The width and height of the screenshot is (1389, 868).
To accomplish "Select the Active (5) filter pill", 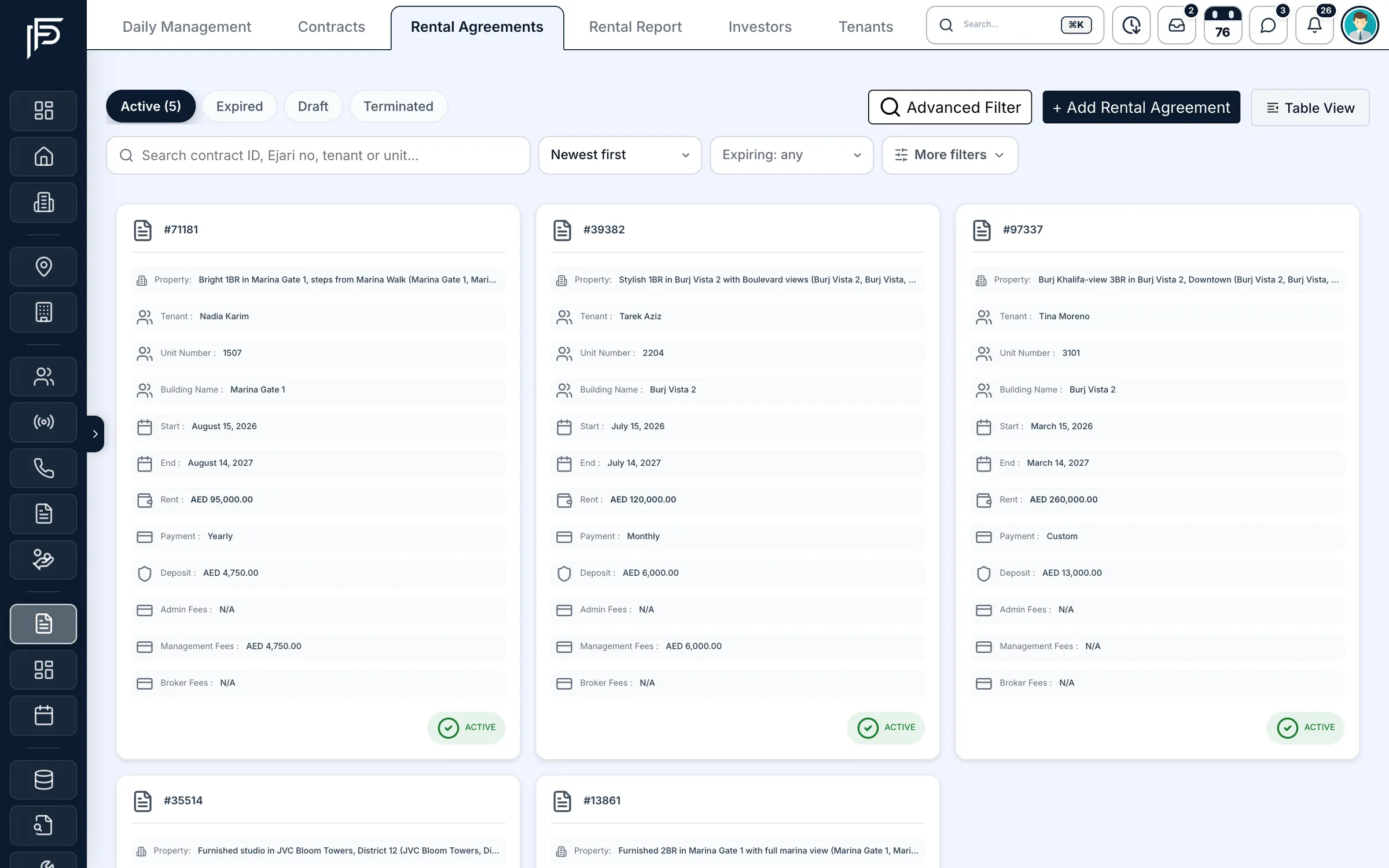I will 150,106.
